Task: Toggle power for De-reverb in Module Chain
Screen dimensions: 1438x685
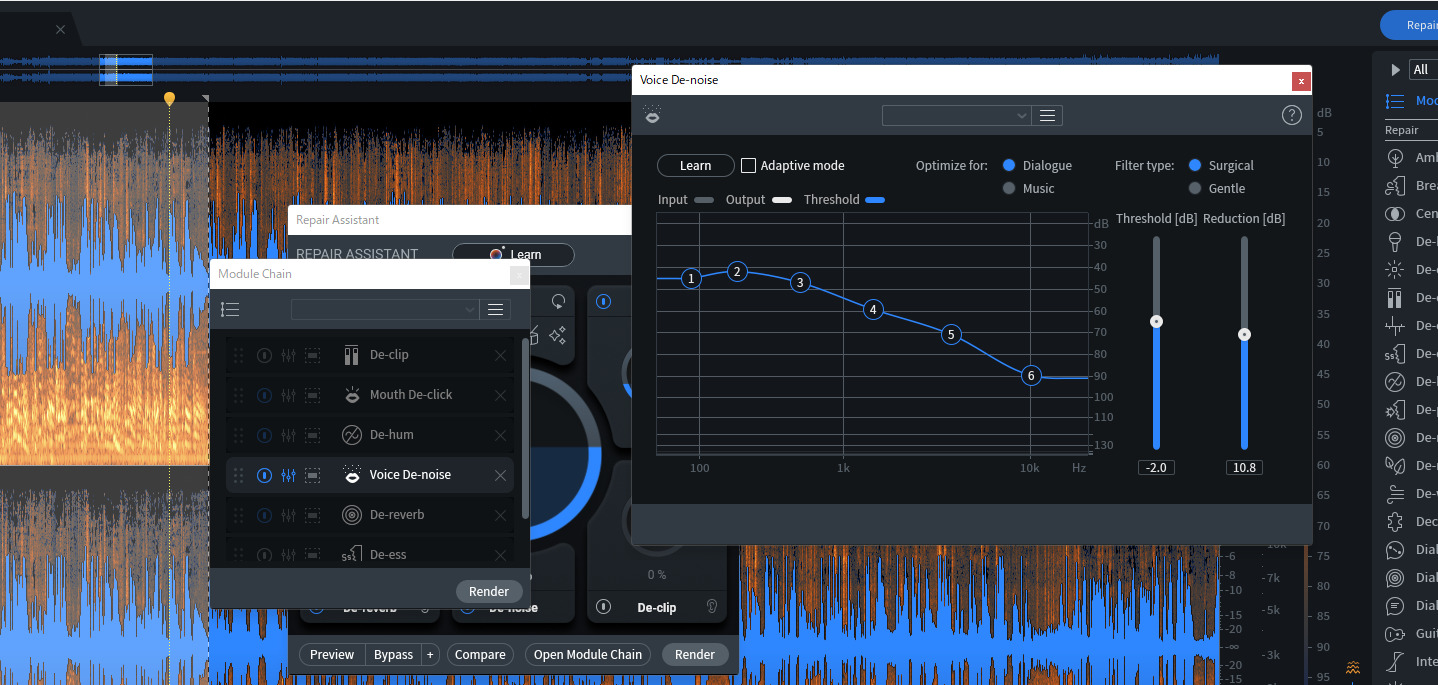Action: 264,515
